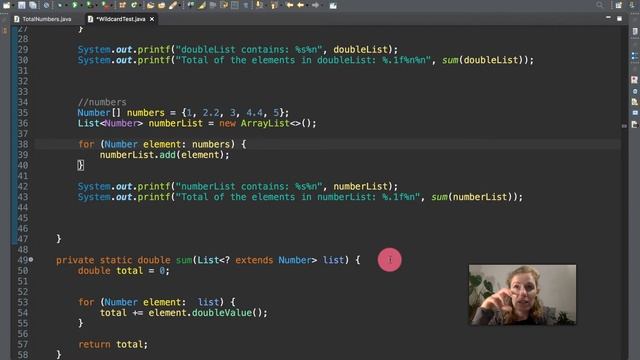Click on 'double total = 0;' line
The width and height of the screenshot is (640, 360).
124,271
